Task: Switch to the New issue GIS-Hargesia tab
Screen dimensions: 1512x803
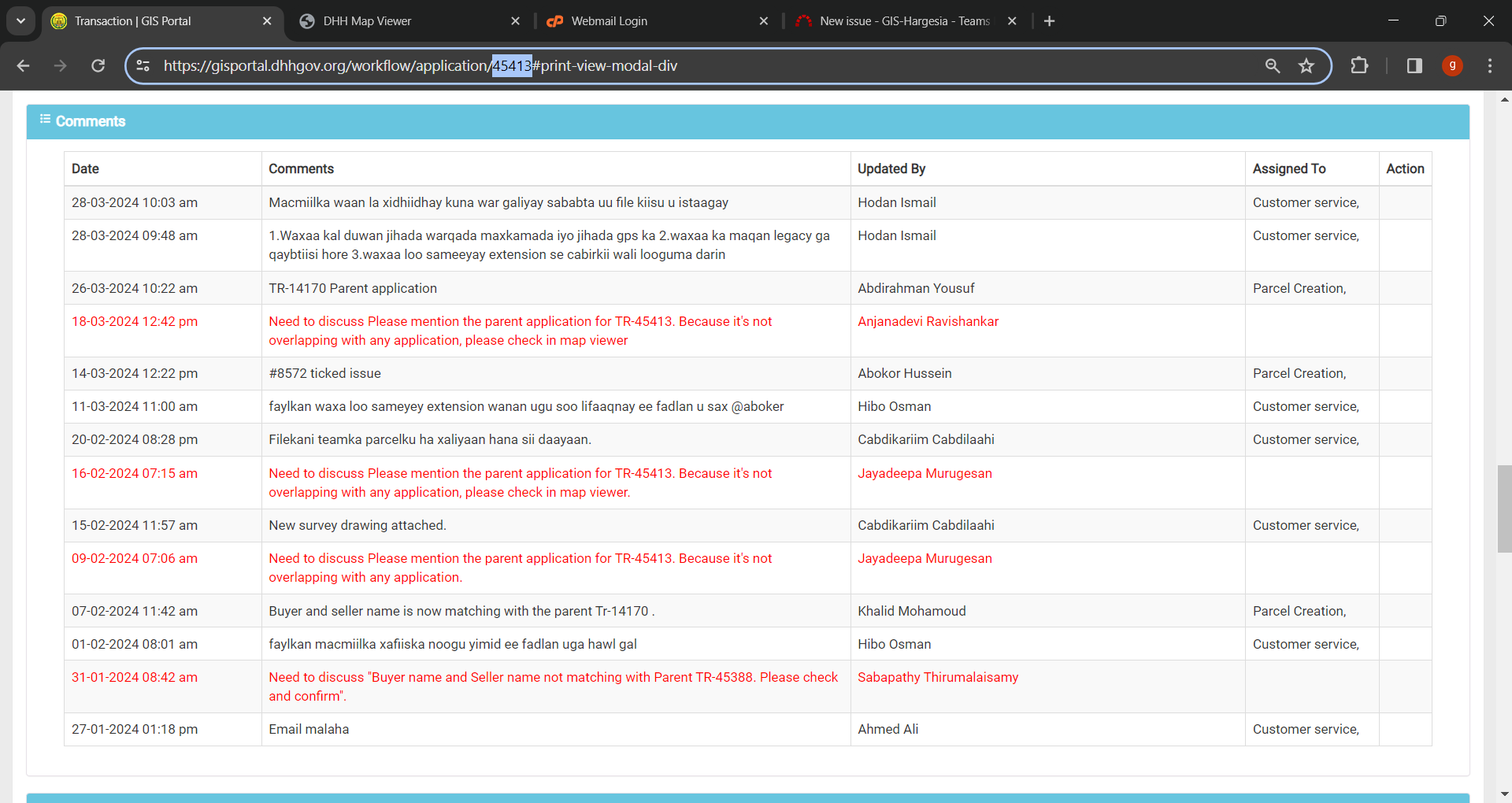Action: click(905, 21)
